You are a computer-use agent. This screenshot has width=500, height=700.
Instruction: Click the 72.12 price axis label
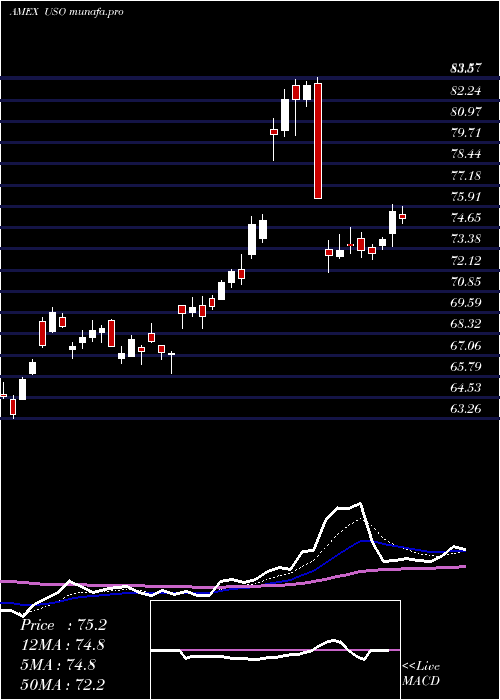coord(466,261)
